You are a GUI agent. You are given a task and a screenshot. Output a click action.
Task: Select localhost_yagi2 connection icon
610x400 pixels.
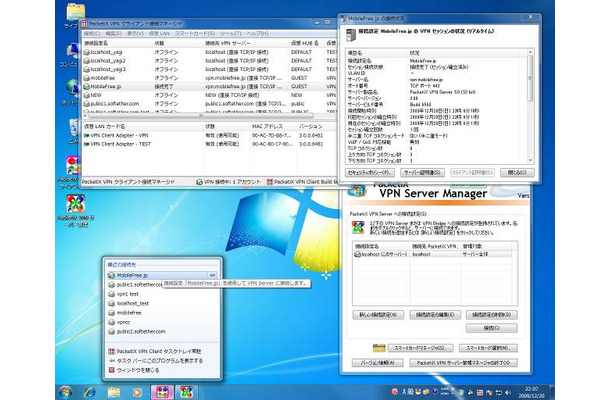point(86,61)
